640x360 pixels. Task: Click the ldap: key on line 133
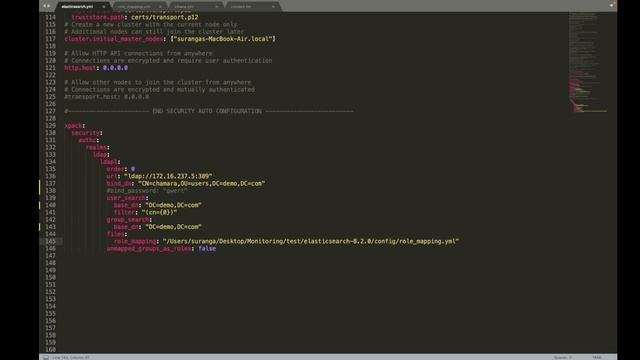click(101, 155)
